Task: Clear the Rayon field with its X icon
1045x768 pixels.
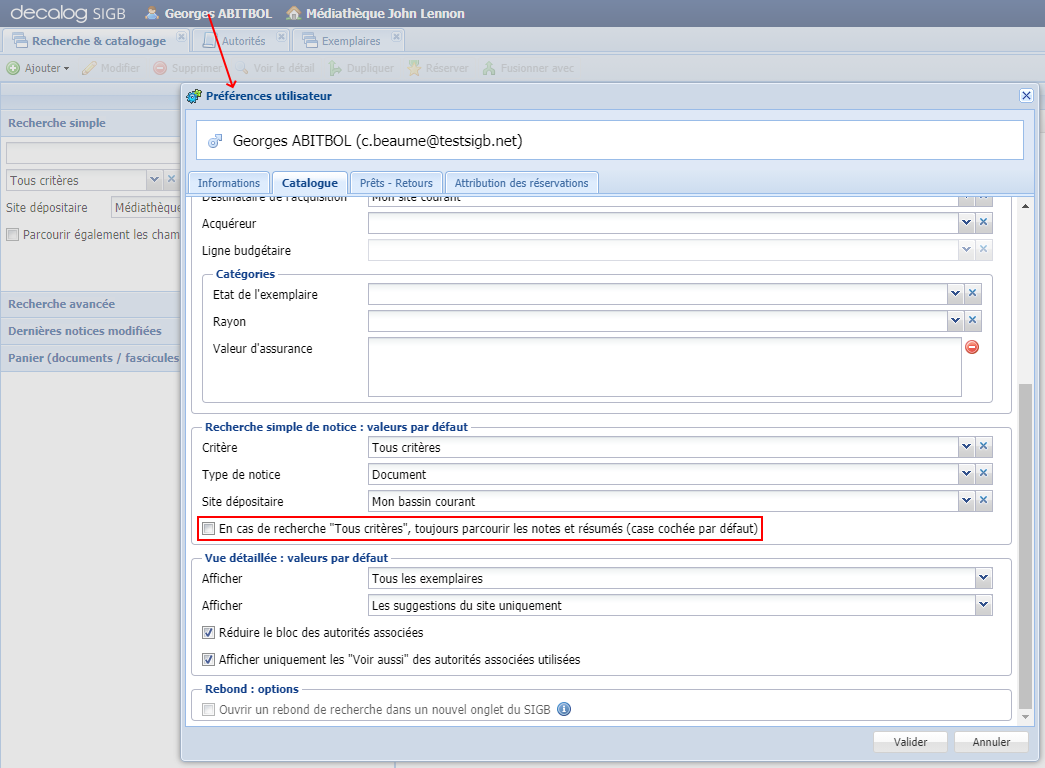Action: click(973, 321)
